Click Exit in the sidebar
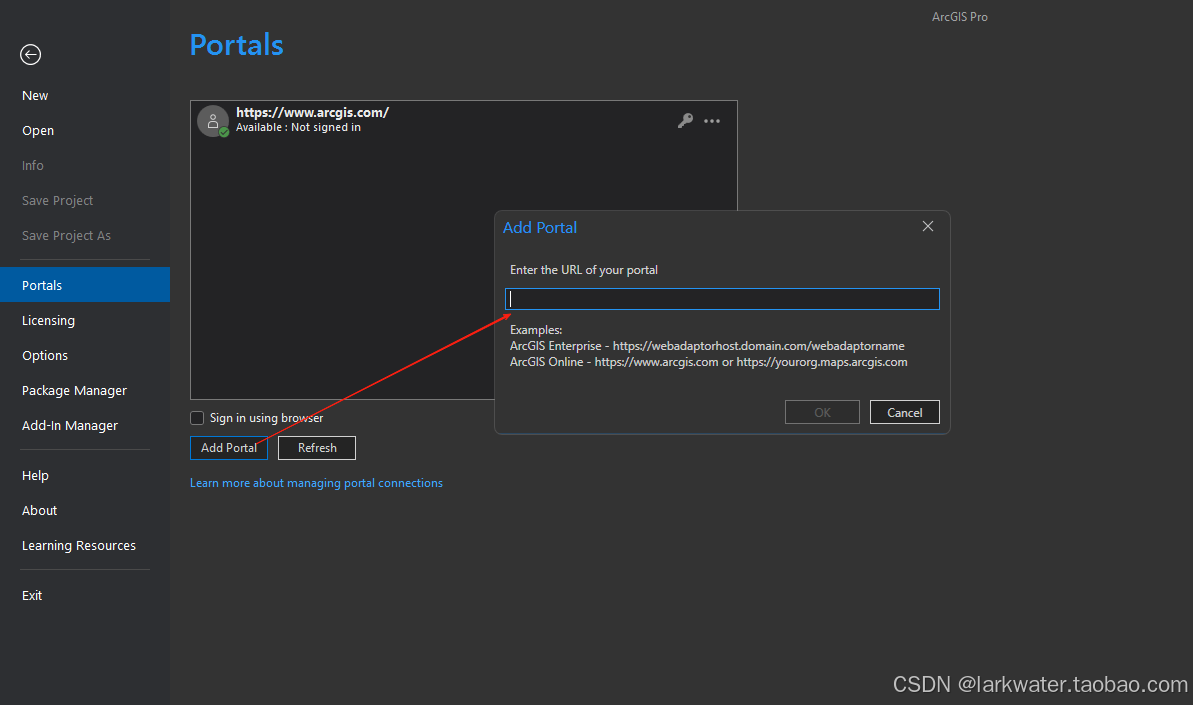 coord(32,595)
